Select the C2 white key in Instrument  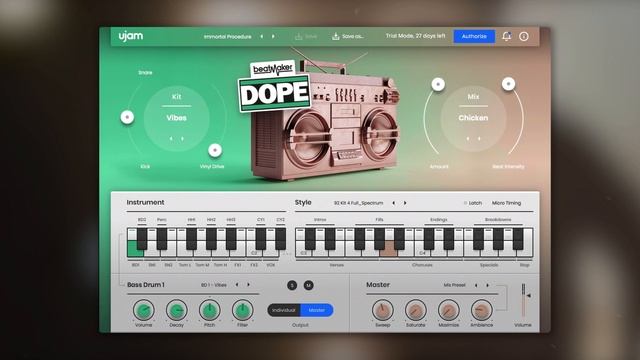(254, 253)
